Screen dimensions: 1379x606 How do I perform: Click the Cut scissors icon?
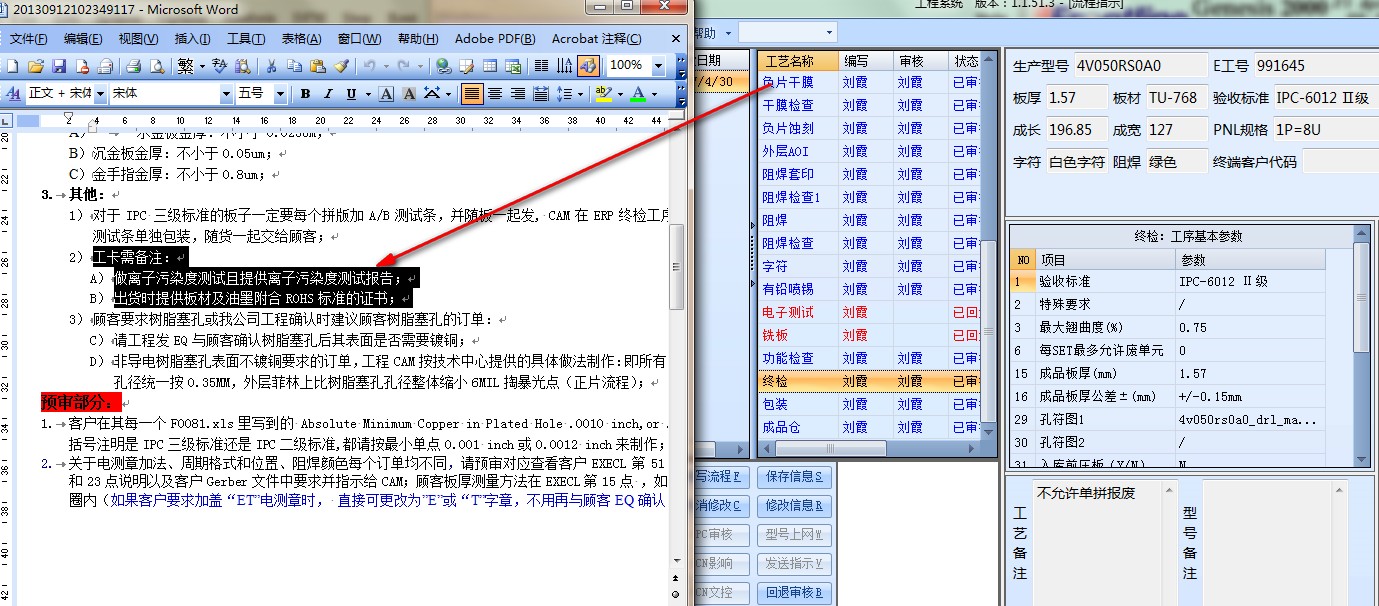271,66
